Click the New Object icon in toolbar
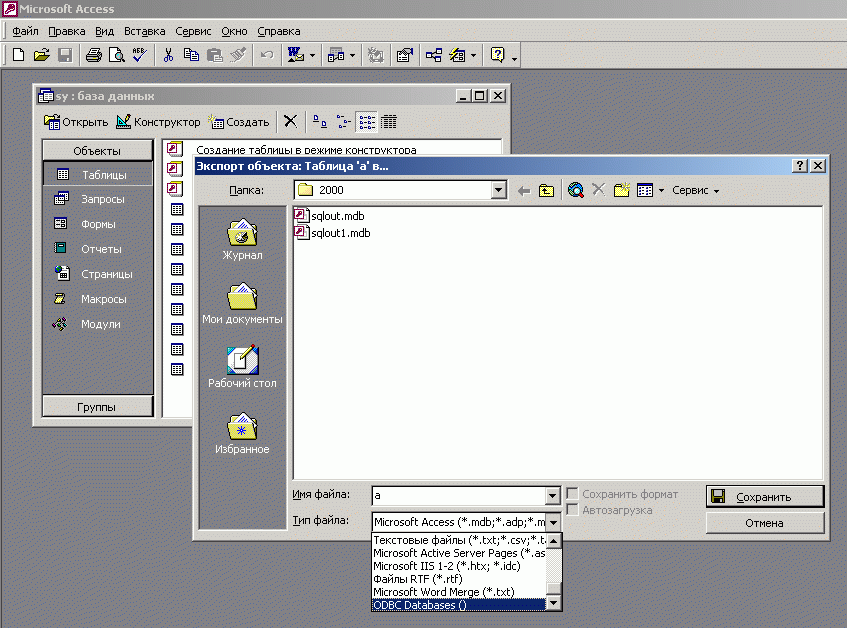 (x=458, y=55)
